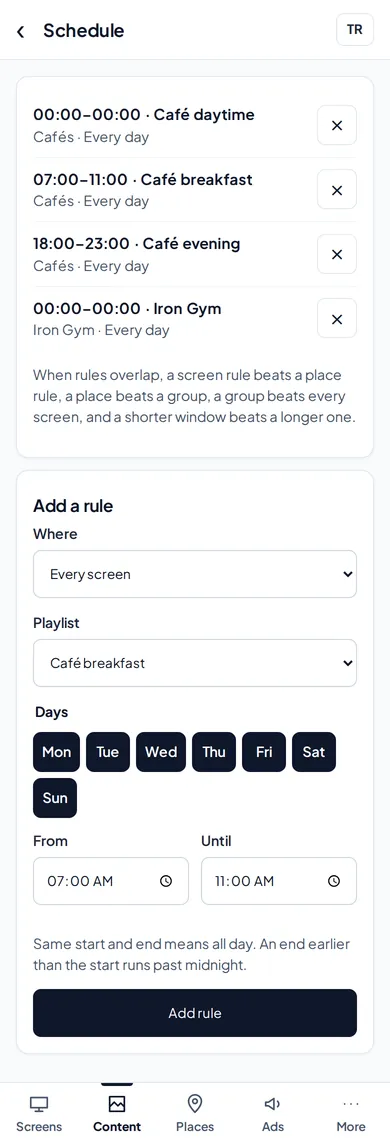The image size is (390, 1146).
Task: Open the More menu
Action: [351, 1114]
